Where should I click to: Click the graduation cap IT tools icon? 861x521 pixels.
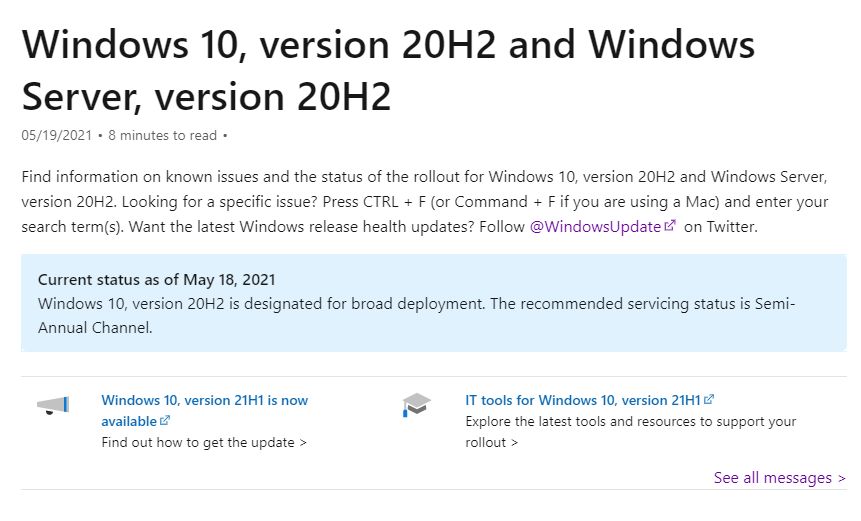(416, 405)
